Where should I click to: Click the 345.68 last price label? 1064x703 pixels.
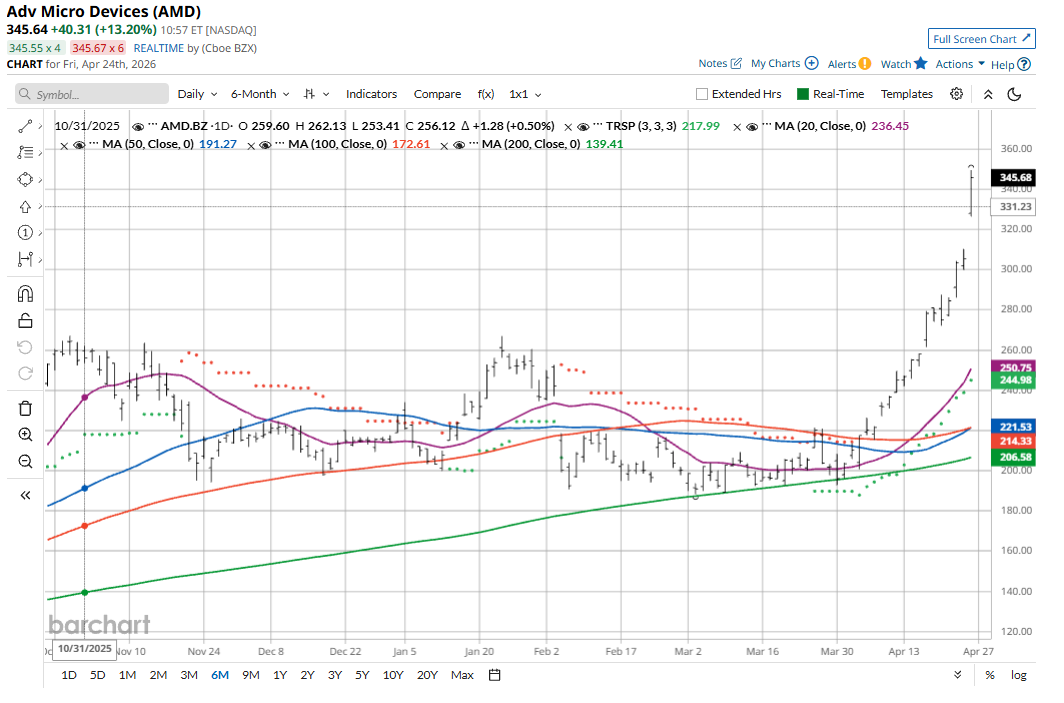tap(1013, 178)
